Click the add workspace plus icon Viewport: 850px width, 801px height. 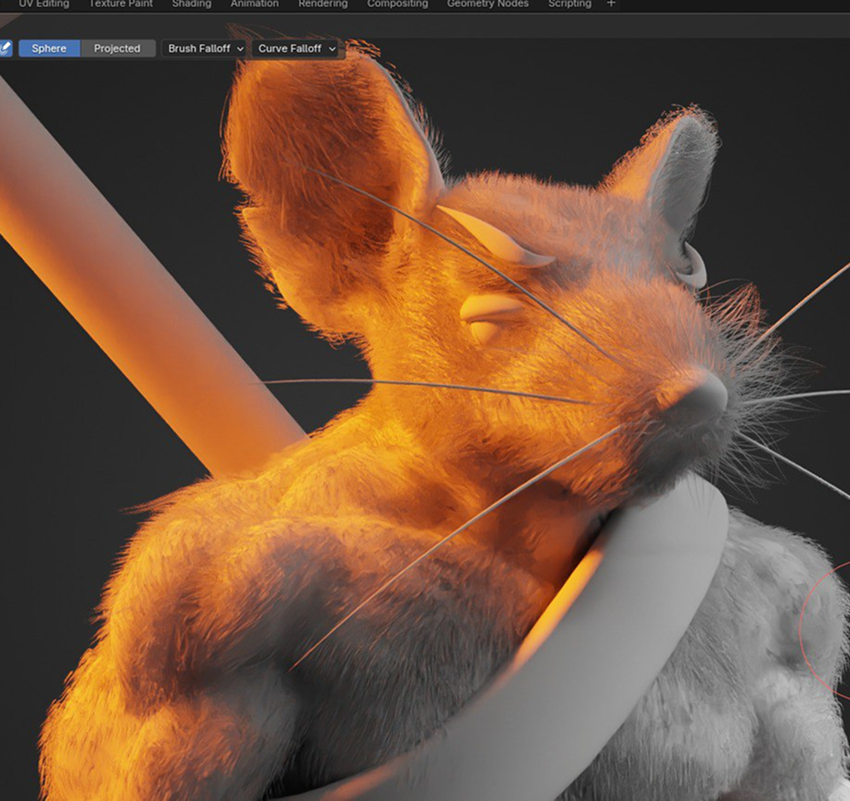(x=612, y=4)
